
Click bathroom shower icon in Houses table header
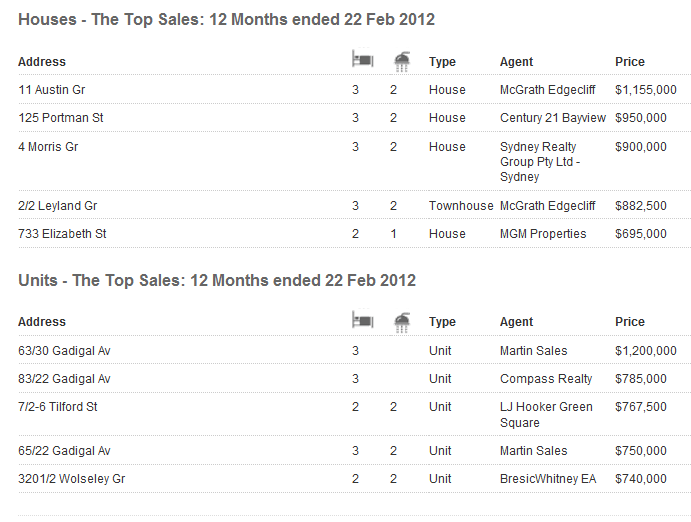coord(402,60)
